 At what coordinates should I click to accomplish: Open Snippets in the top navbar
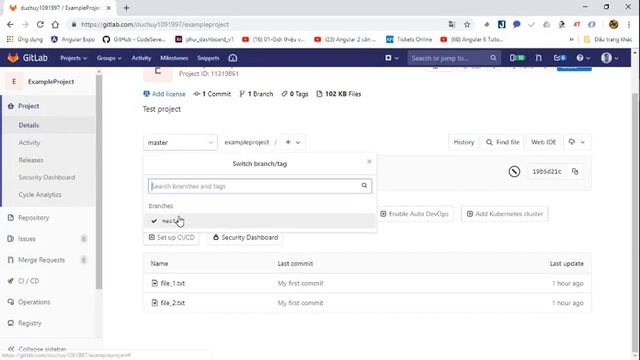click(208, 58)
